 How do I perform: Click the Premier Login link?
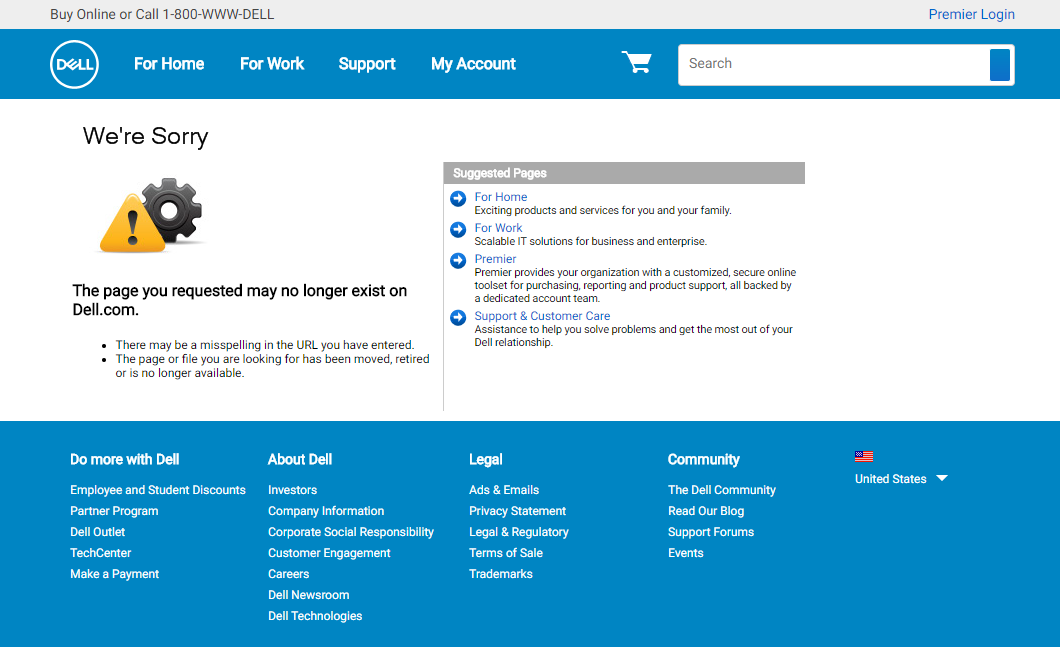coord(971,14)
